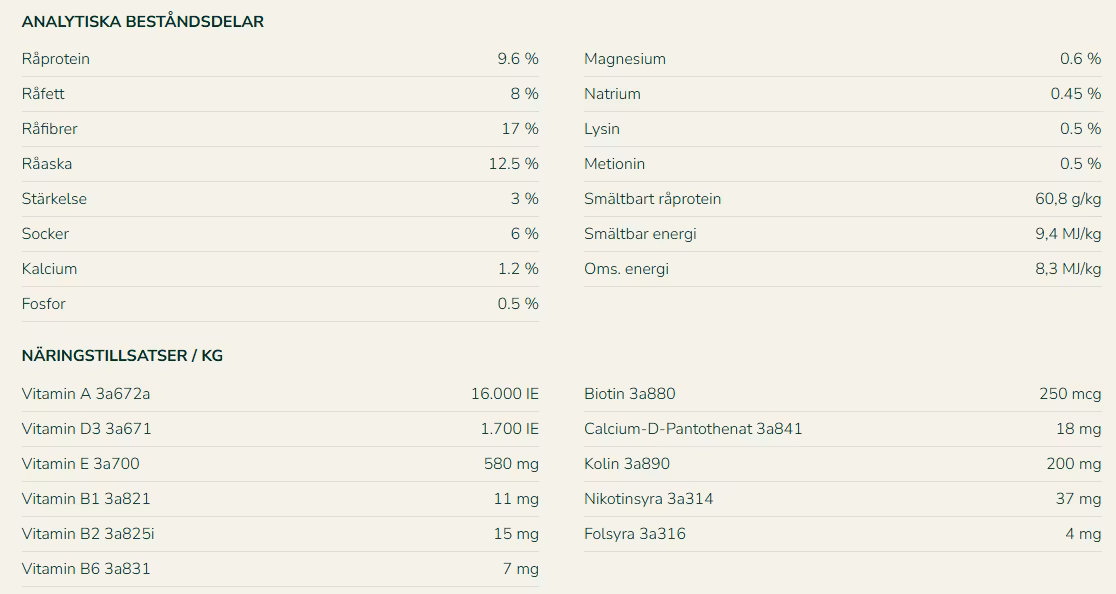Click the Råfibrer label
This screenshot has height=594, width=1116.
tap(50, 129)
